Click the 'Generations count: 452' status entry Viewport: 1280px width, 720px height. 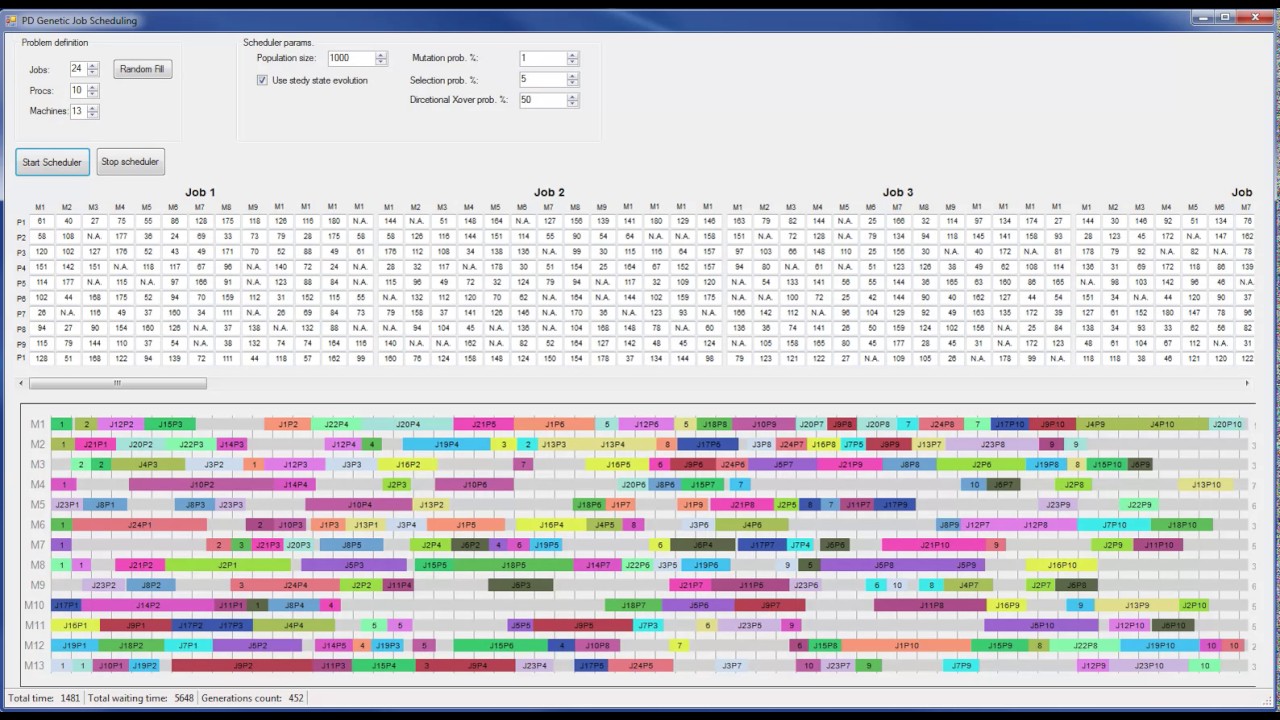252,698
